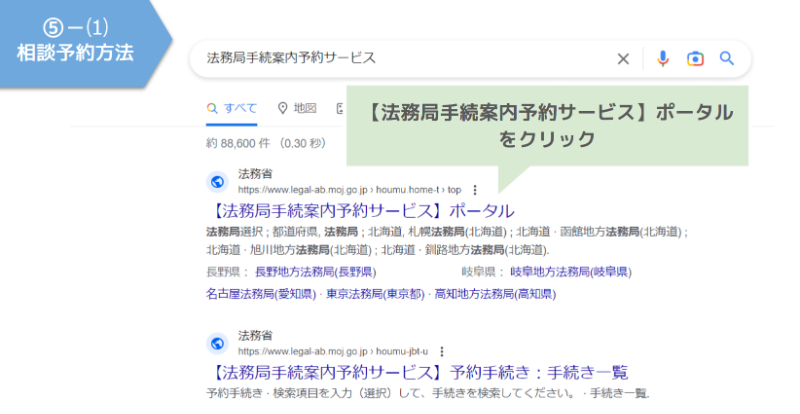The width and height of the screenshot is (800, 414).
Task: Click the 長野県: label
Action: pos(228,272)
